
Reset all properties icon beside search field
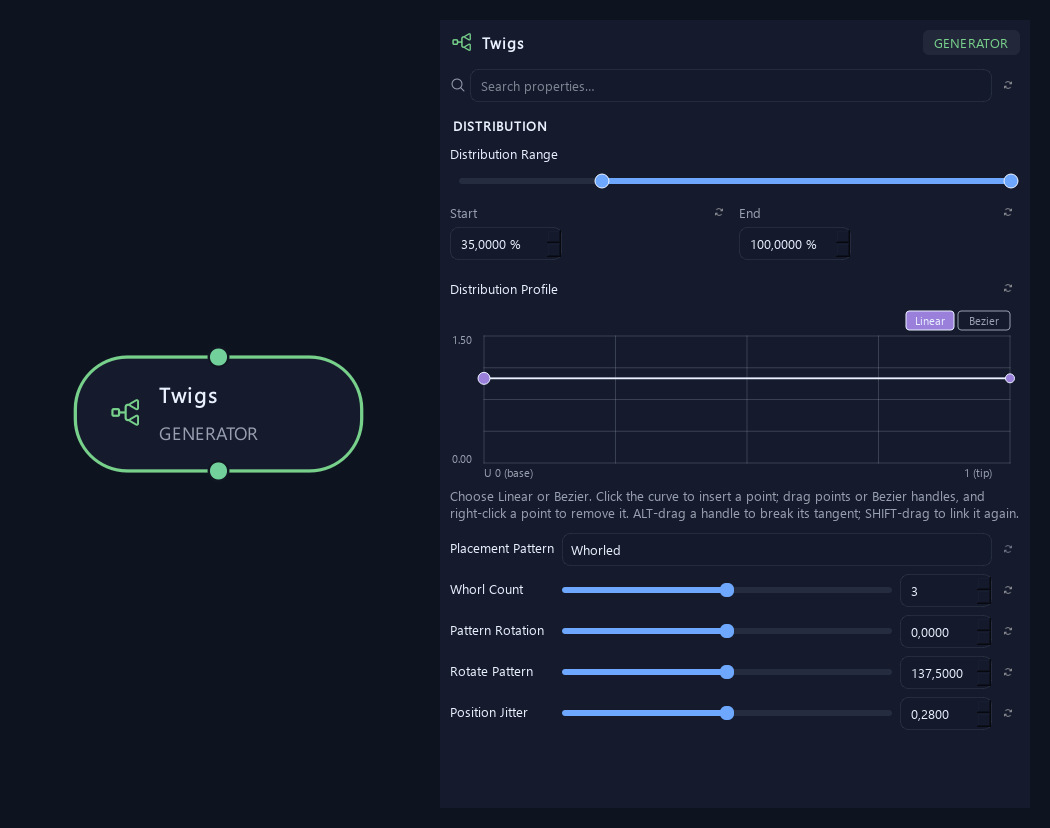(x=1008, y=85)
